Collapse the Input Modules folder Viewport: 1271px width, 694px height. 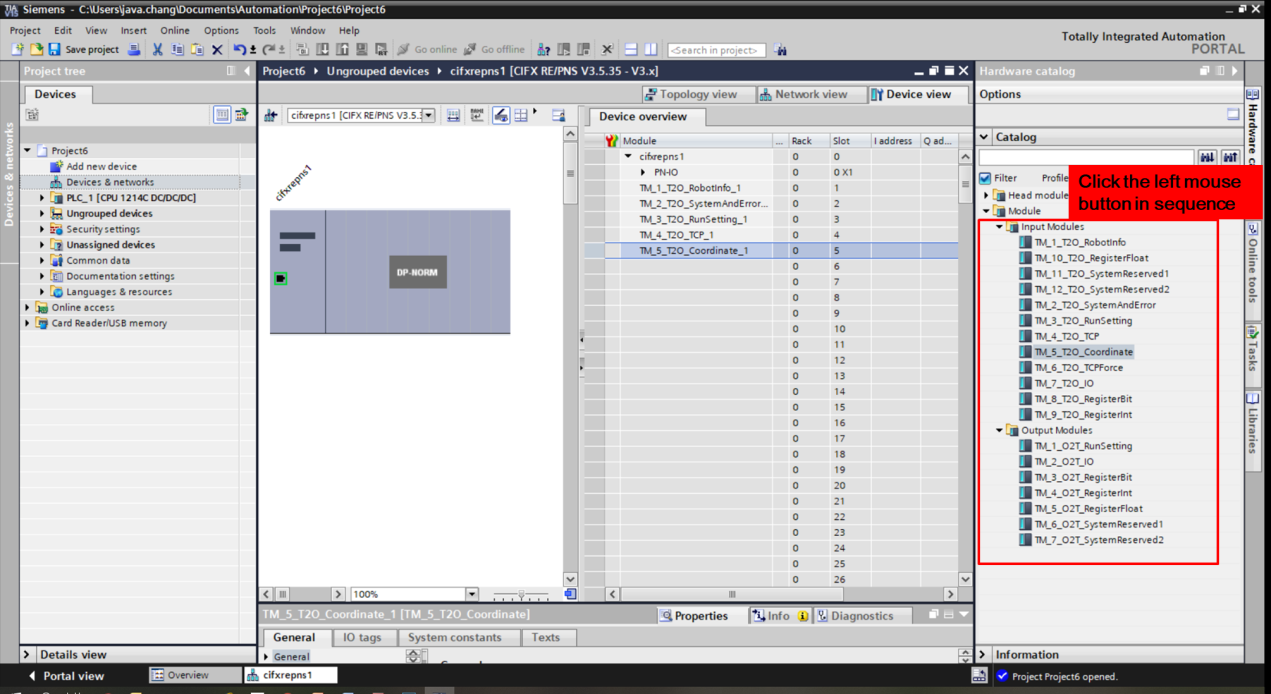pos(1000,227)
